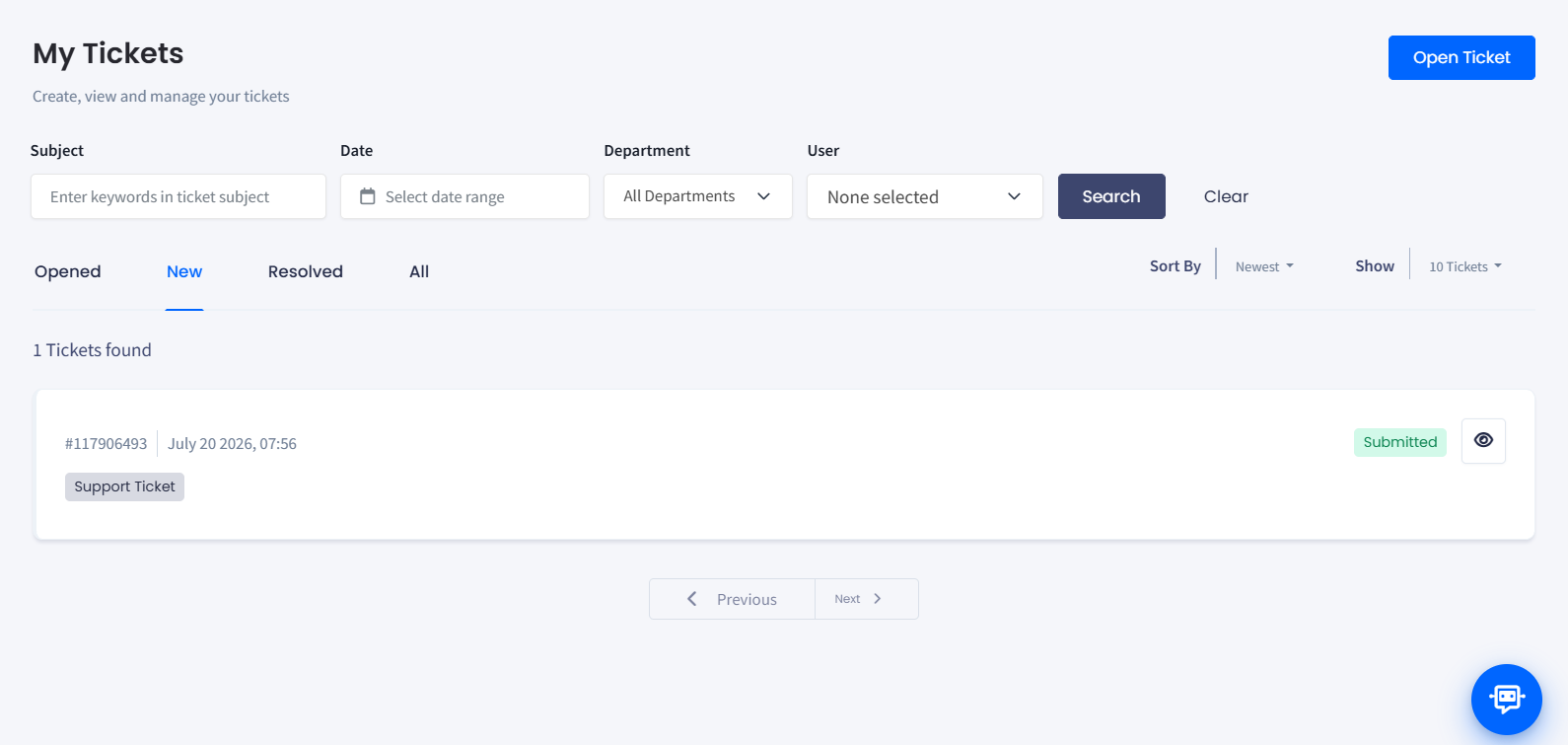Click the Submitted status badge
Viewport: 1568px width, 745px height.
click(1400, 442)
